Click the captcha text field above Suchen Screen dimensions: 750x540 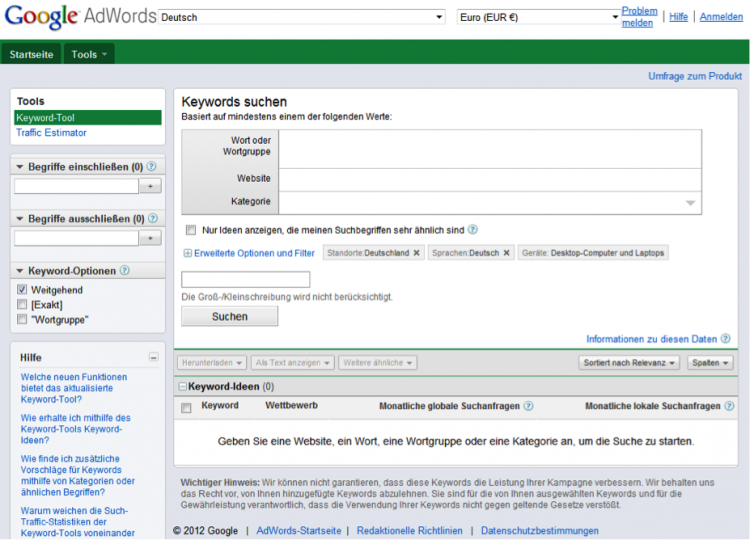tap(245, 279)
